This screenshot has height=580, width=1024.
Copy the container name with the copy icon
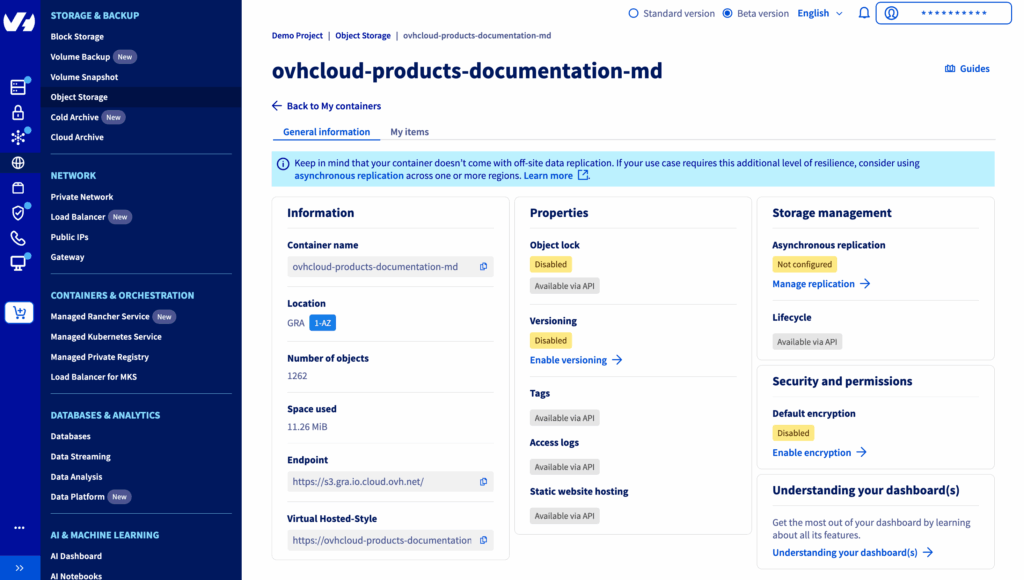click(483, 267)
